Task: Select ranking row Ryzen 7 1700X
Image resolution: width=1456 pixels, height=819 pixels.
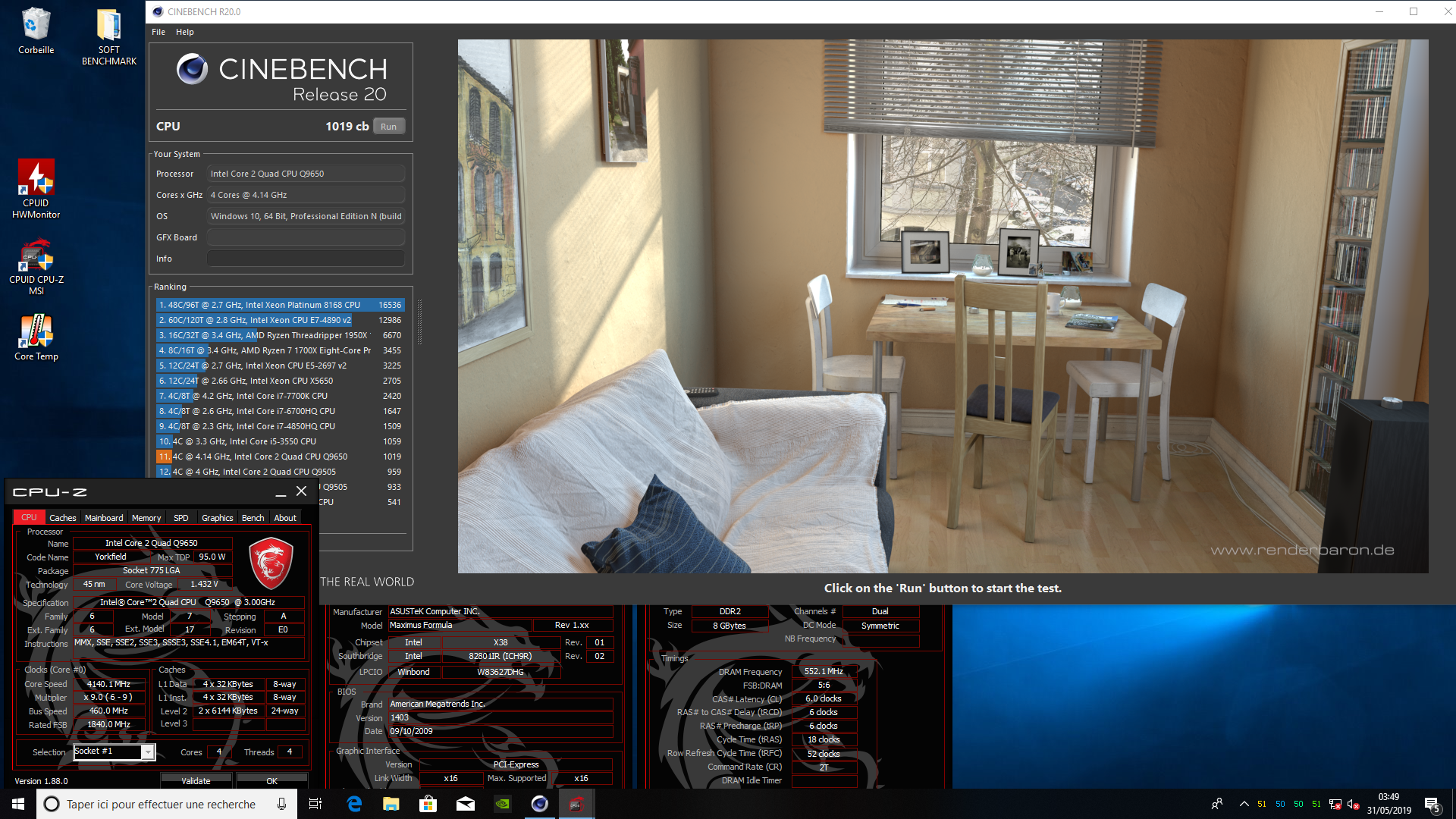Action: click(x=280, y=350)
